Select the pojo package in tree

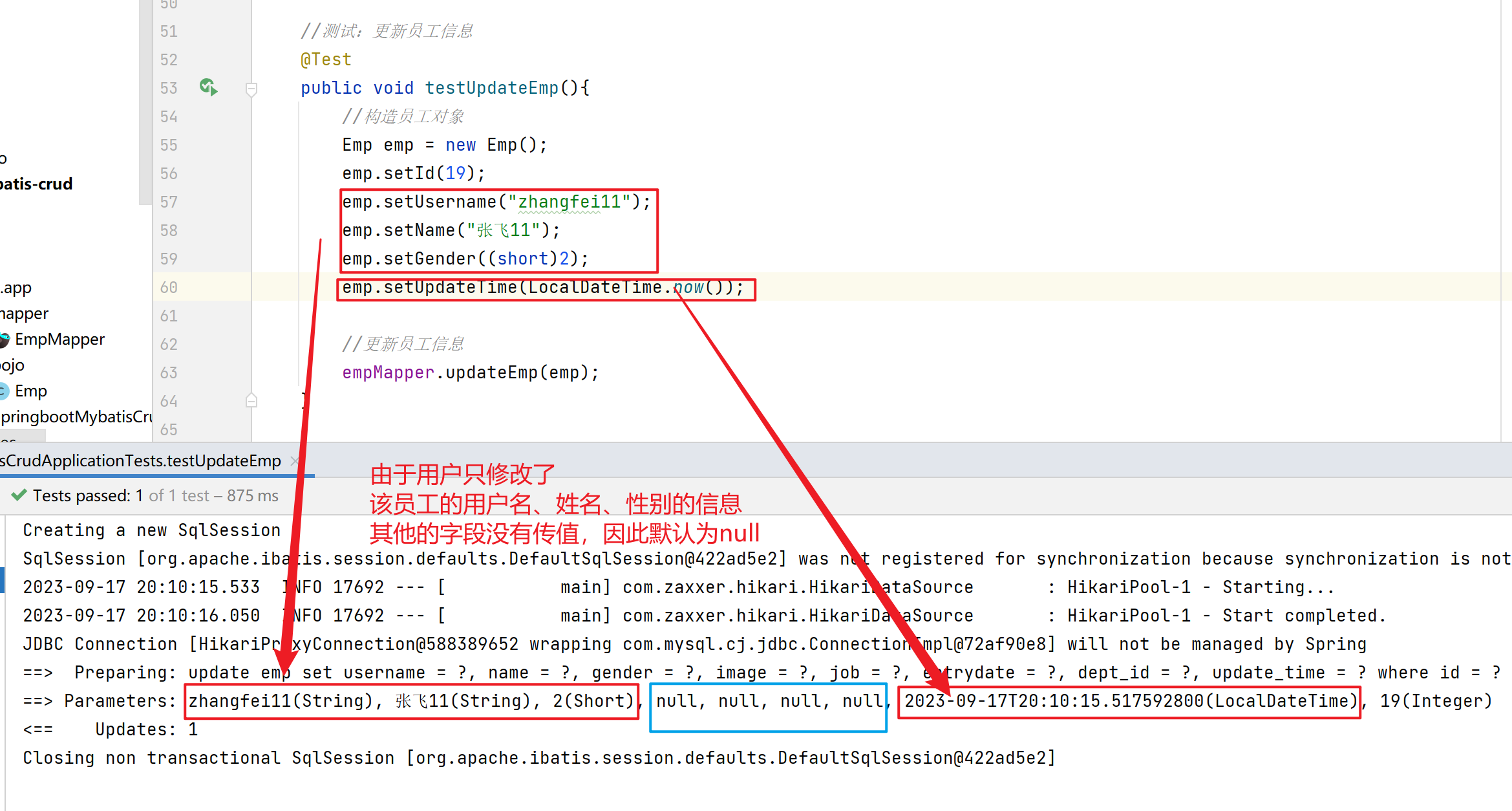12,365
